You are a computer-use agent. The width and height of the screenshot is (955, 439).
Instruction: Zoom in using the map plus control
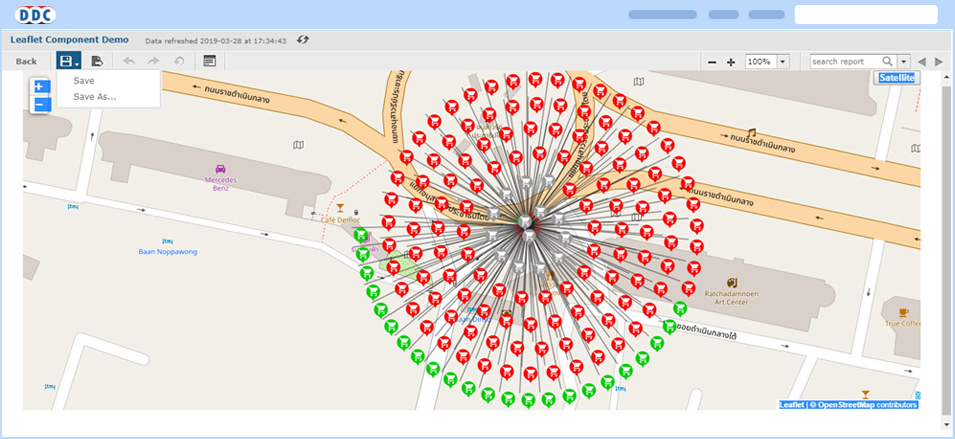tap(40, 86)
